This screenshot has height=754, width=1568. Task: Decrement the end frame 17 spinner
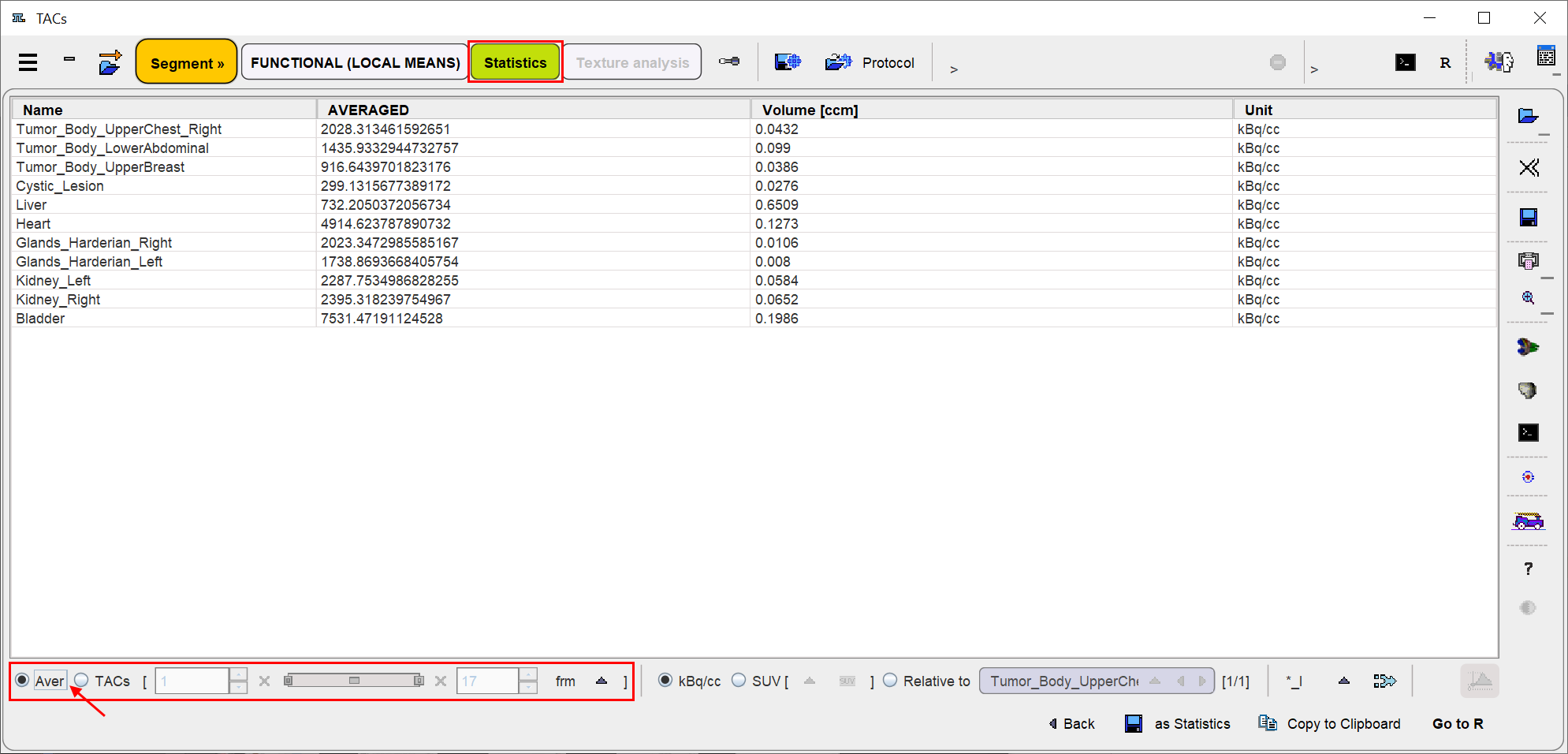[528, 688]
